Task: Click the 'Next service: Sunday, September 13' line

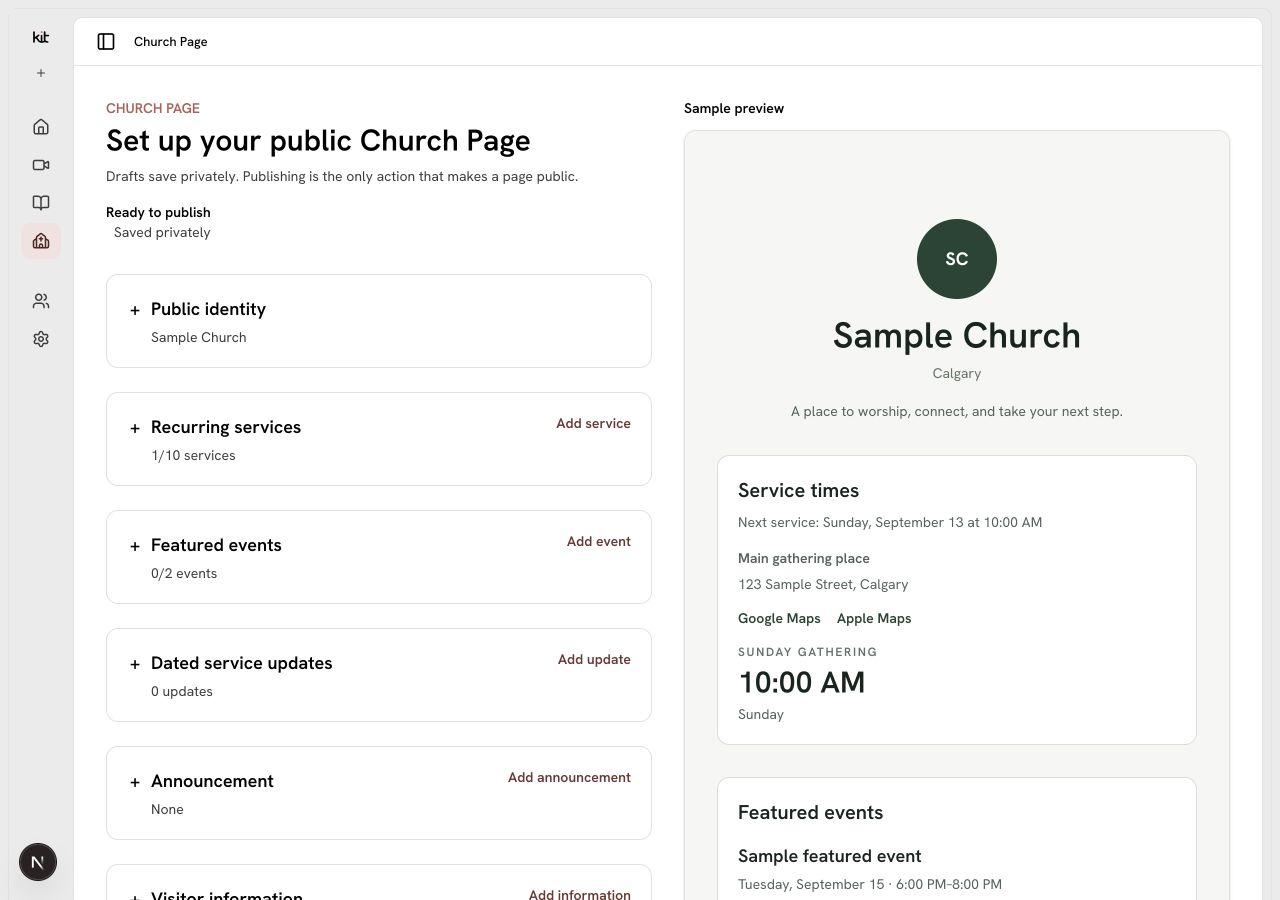Action: [890, 523]
